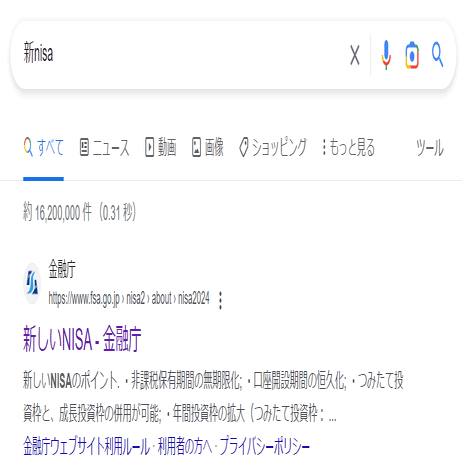Click the blue magnifier search button
Viewport: 462px width, 462px height.
pos(437,54)
